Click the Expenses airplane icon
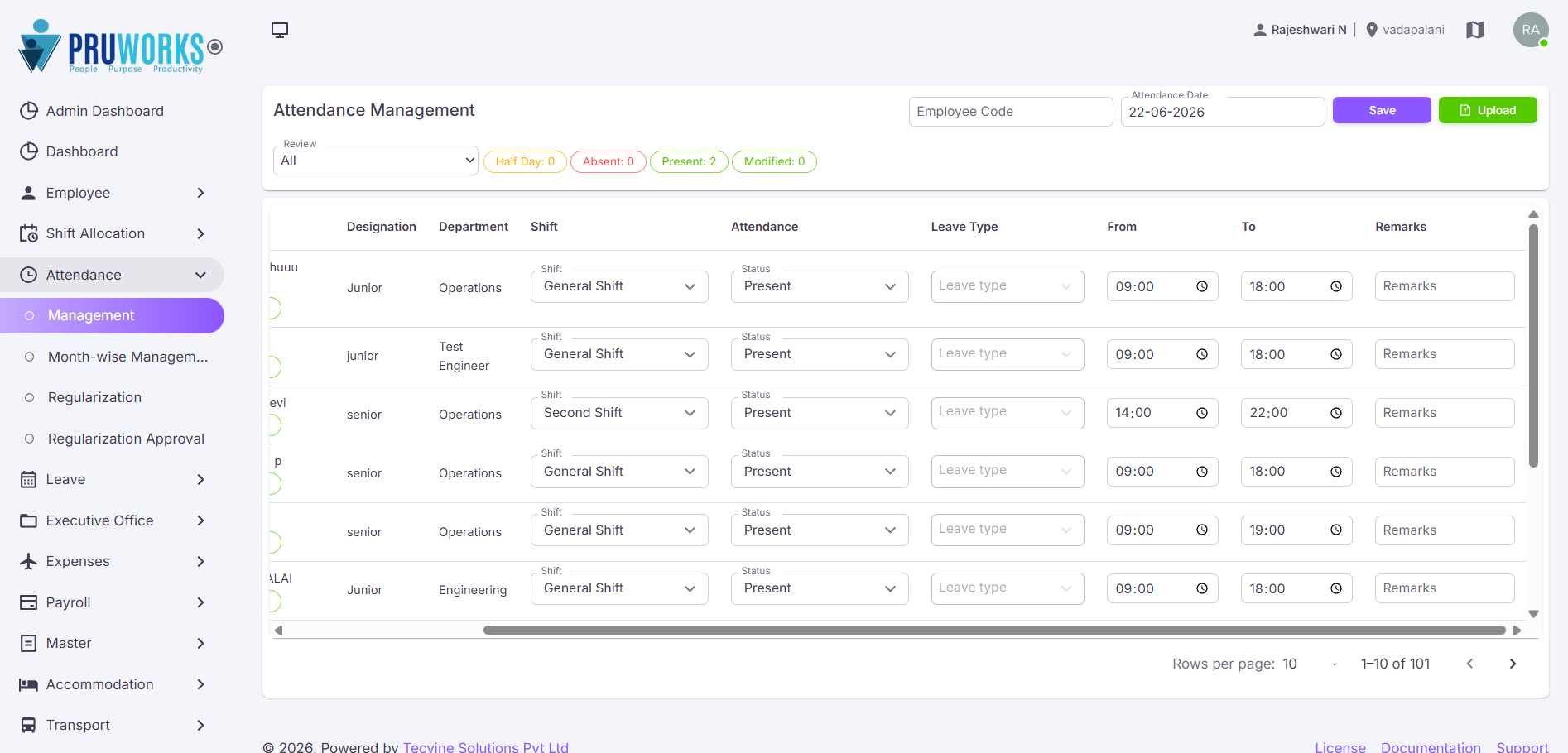Viewport: 1568px width, 753px height. click(x=28, y=561)
